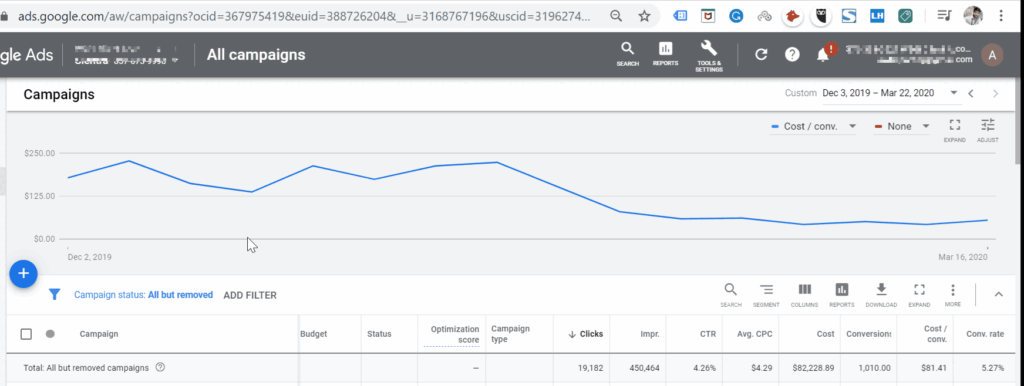The width and height of the screenshot is (1024, 386).
Task: Sort by the Campaign column header
Action: pyautogui.click(x=99, y=334)
